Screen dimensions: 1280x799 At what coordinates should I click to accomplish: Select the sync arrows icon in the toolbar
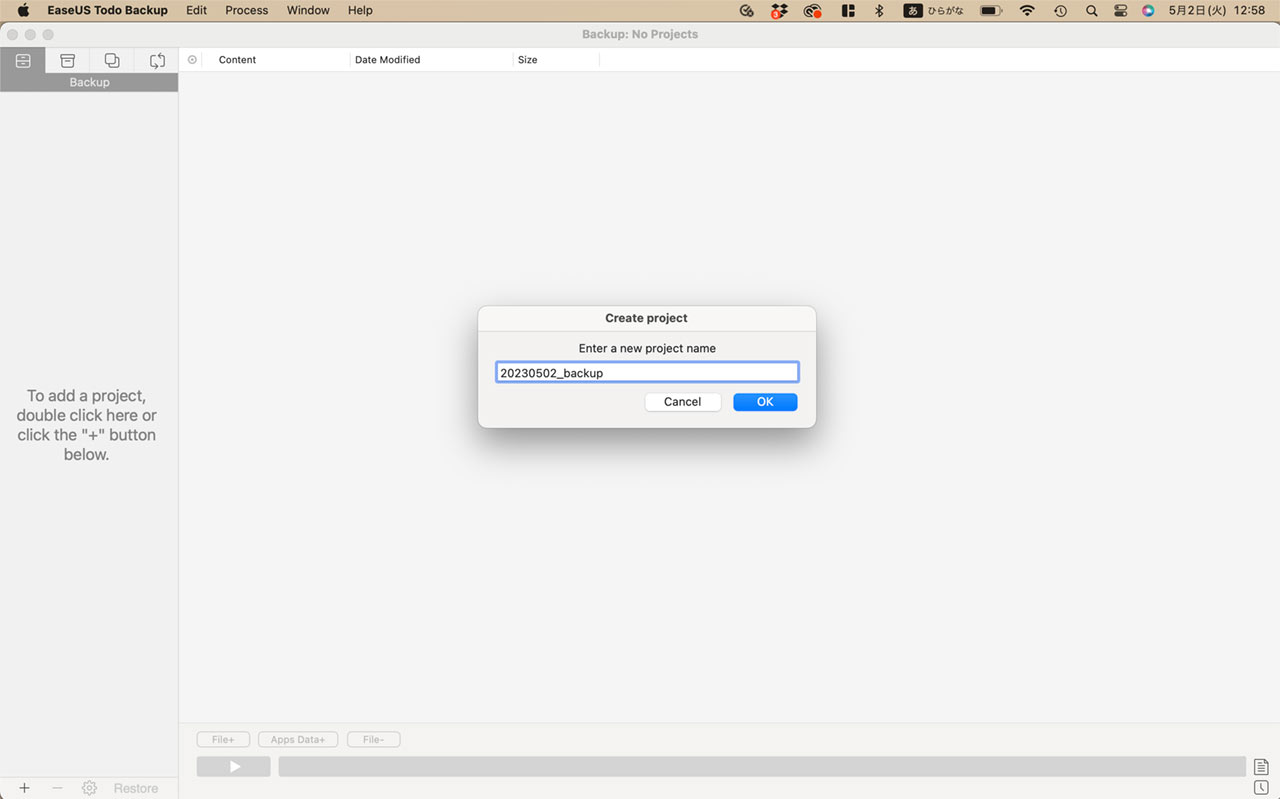156,60
